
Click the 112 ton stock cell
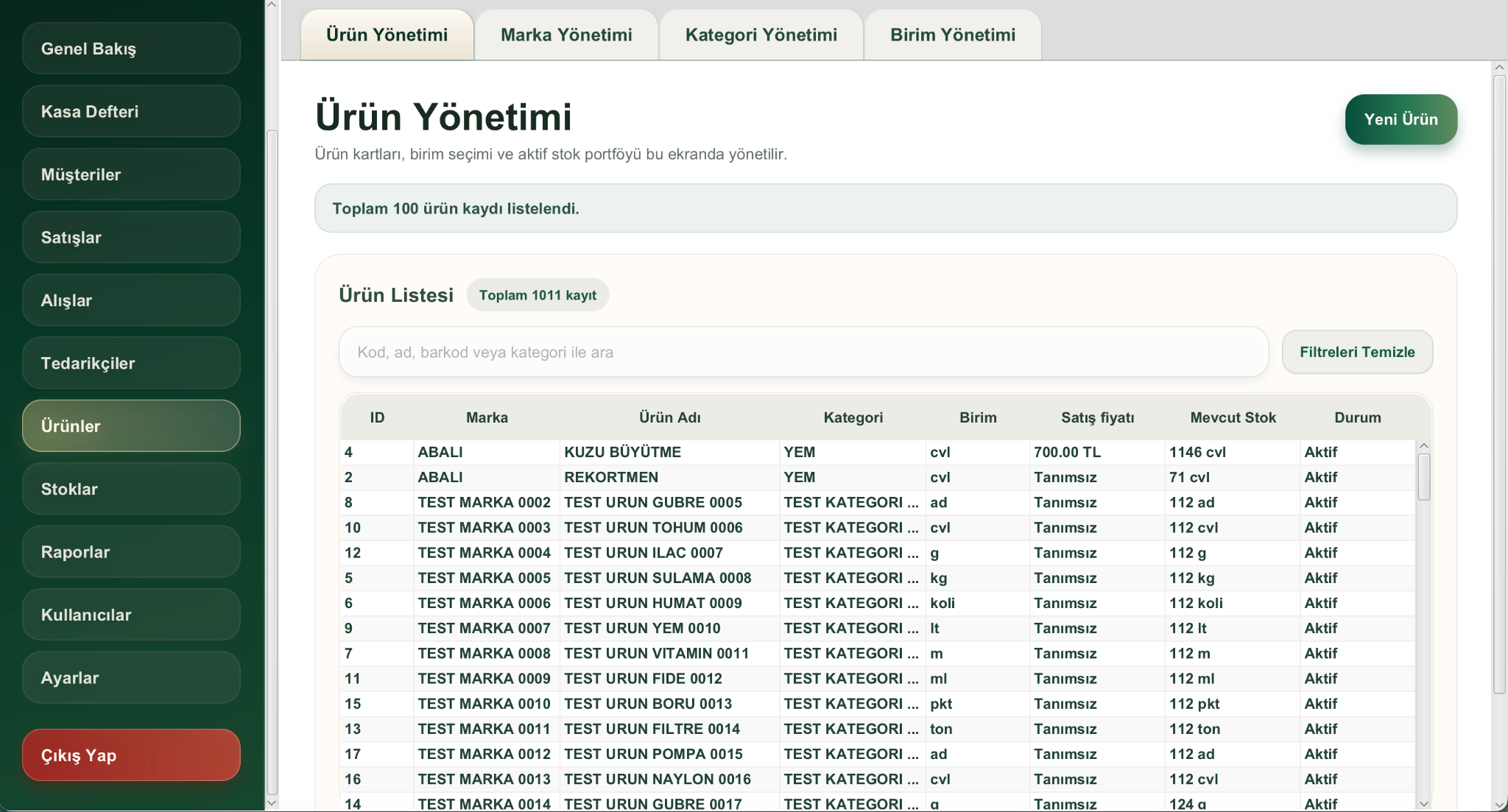click(1233, 729)
